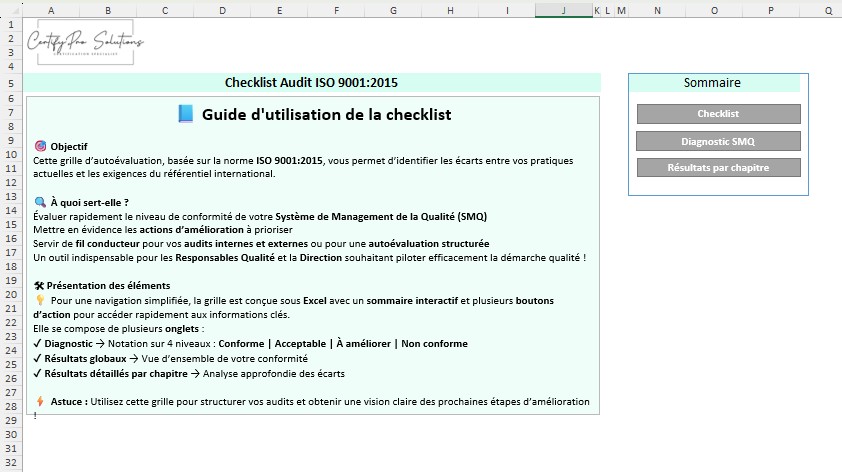Click the Guide d'utilisation de la checklist heading
Image resolution: width=842 pixels, height=472 pixels.
tap(326, 114)
